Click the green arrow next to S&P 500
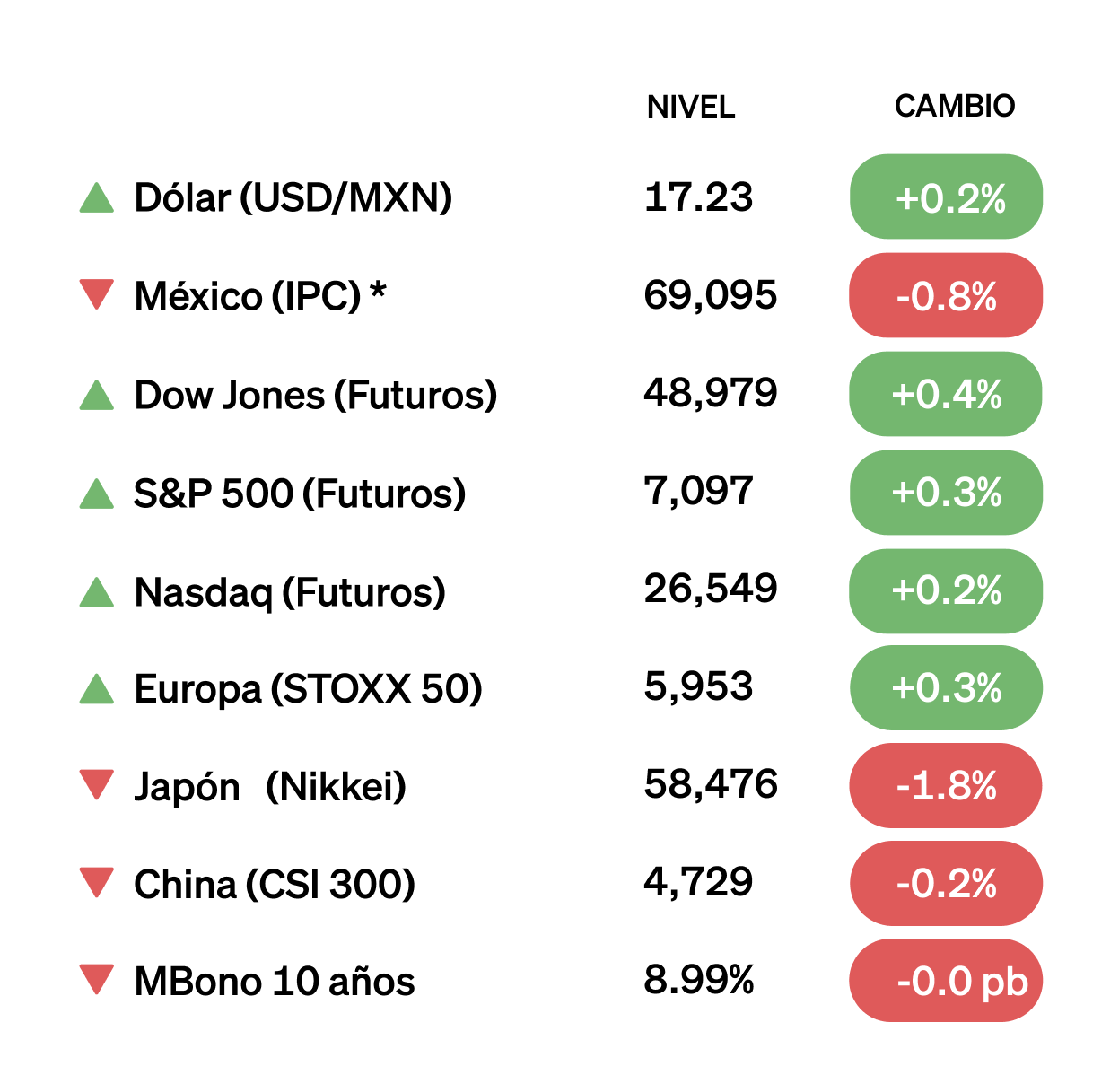1119x1092 pixels. point(97,494)
